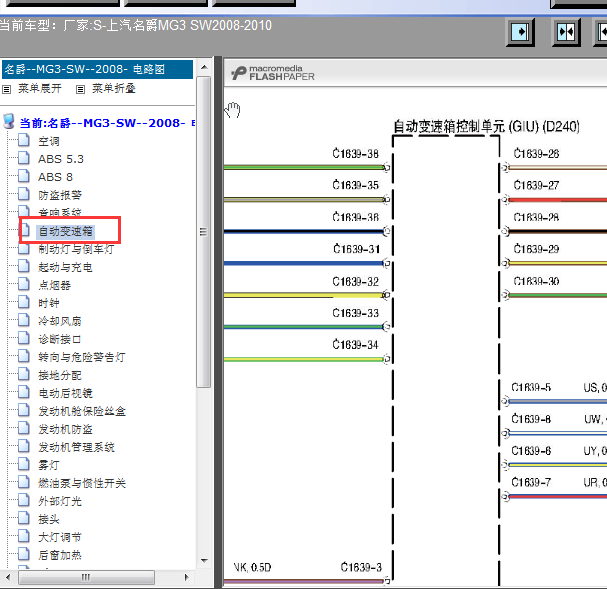The width and height of the screenshot is (607, 589).
Task: Open the 电动后视镜 entry
Action: coord(65,393)
